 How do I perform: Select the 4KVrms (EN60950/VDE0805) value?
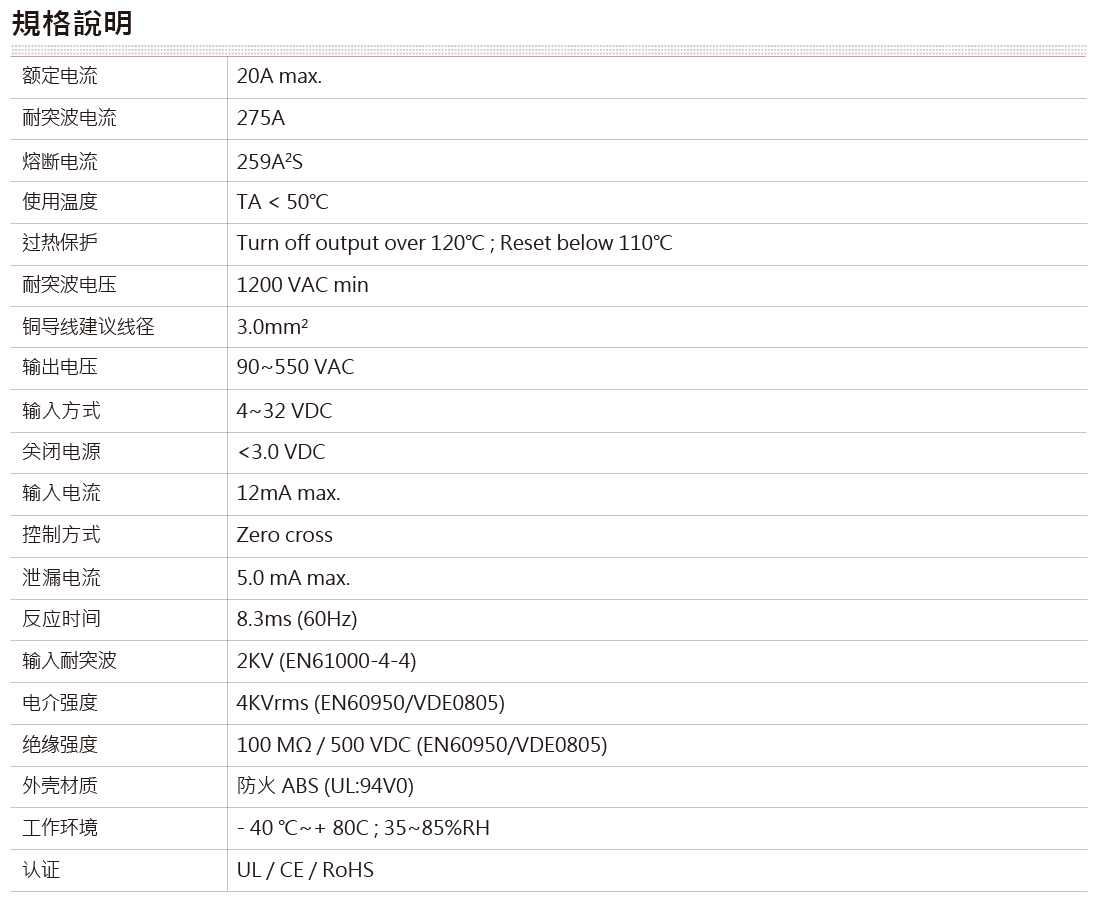pos(370,703)
